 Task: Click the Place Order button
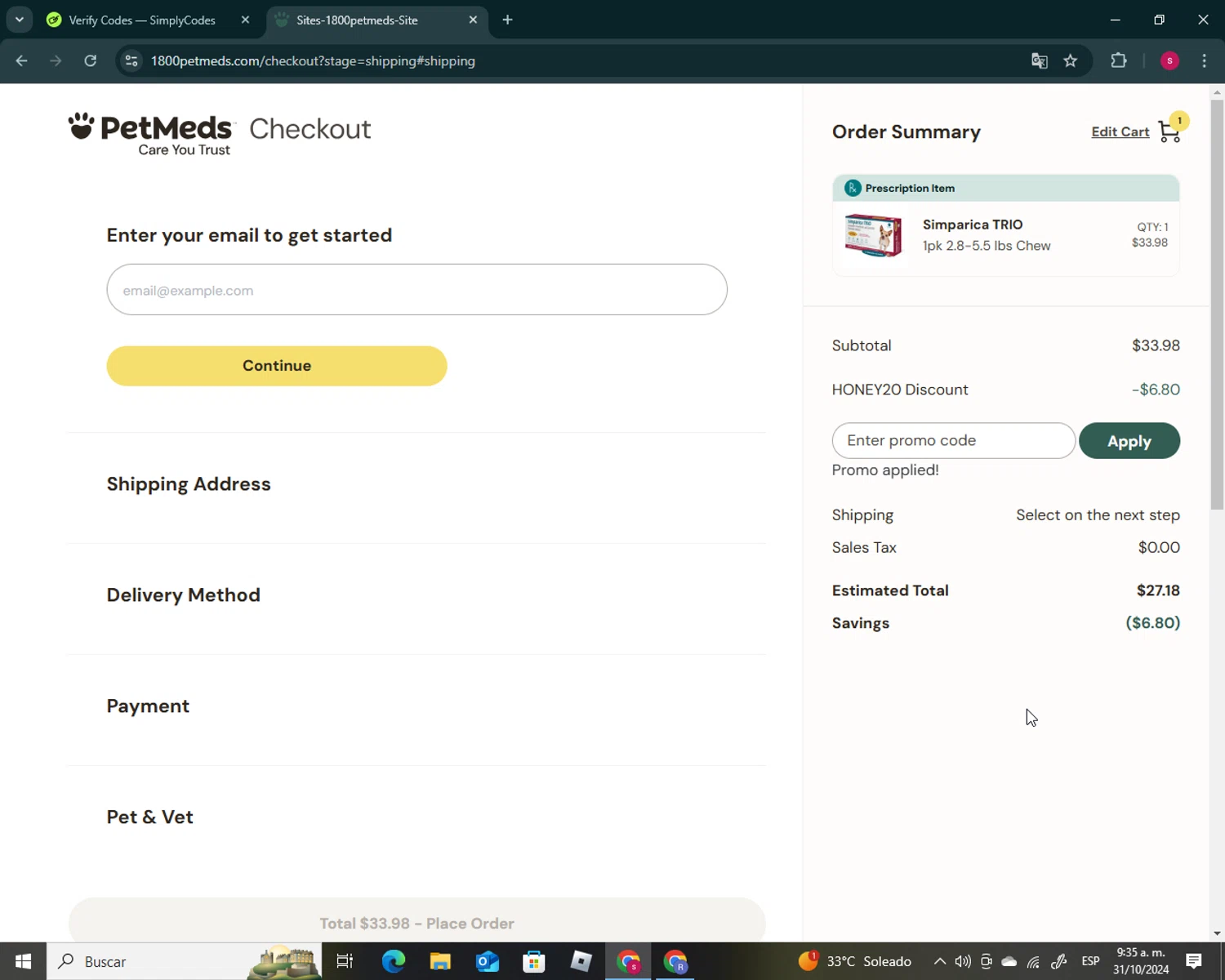pyautogui.click(x=416, y=923)
